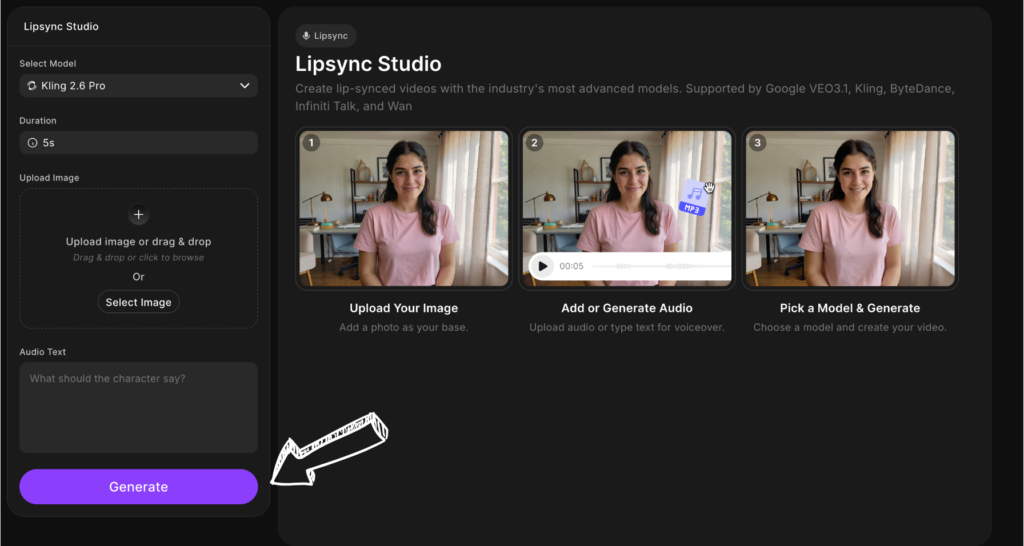Play the audio preview in step 2
Image resolution: width=1024 pixels, height=546 pixels.
click(x=541, y=266)
